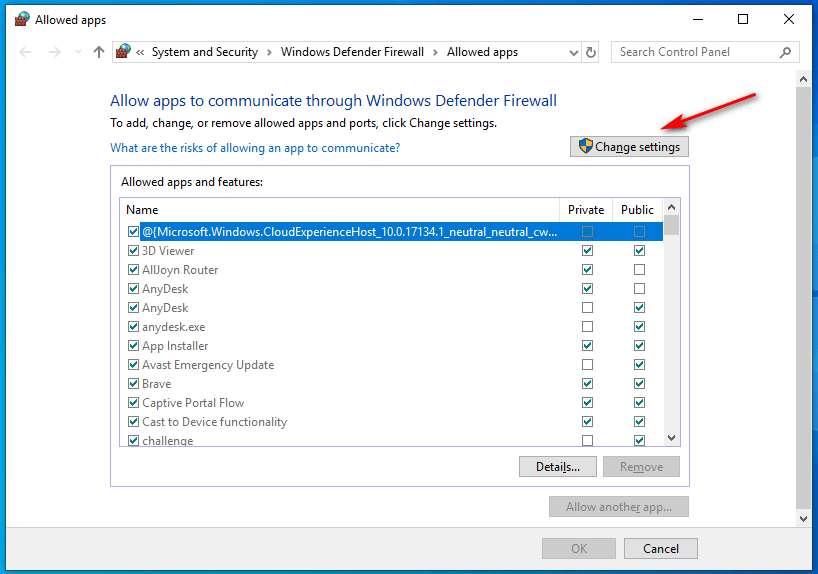This screenshot has height=574, width=818.
Task: Go up one level with Up arrow
Action: 99,52
